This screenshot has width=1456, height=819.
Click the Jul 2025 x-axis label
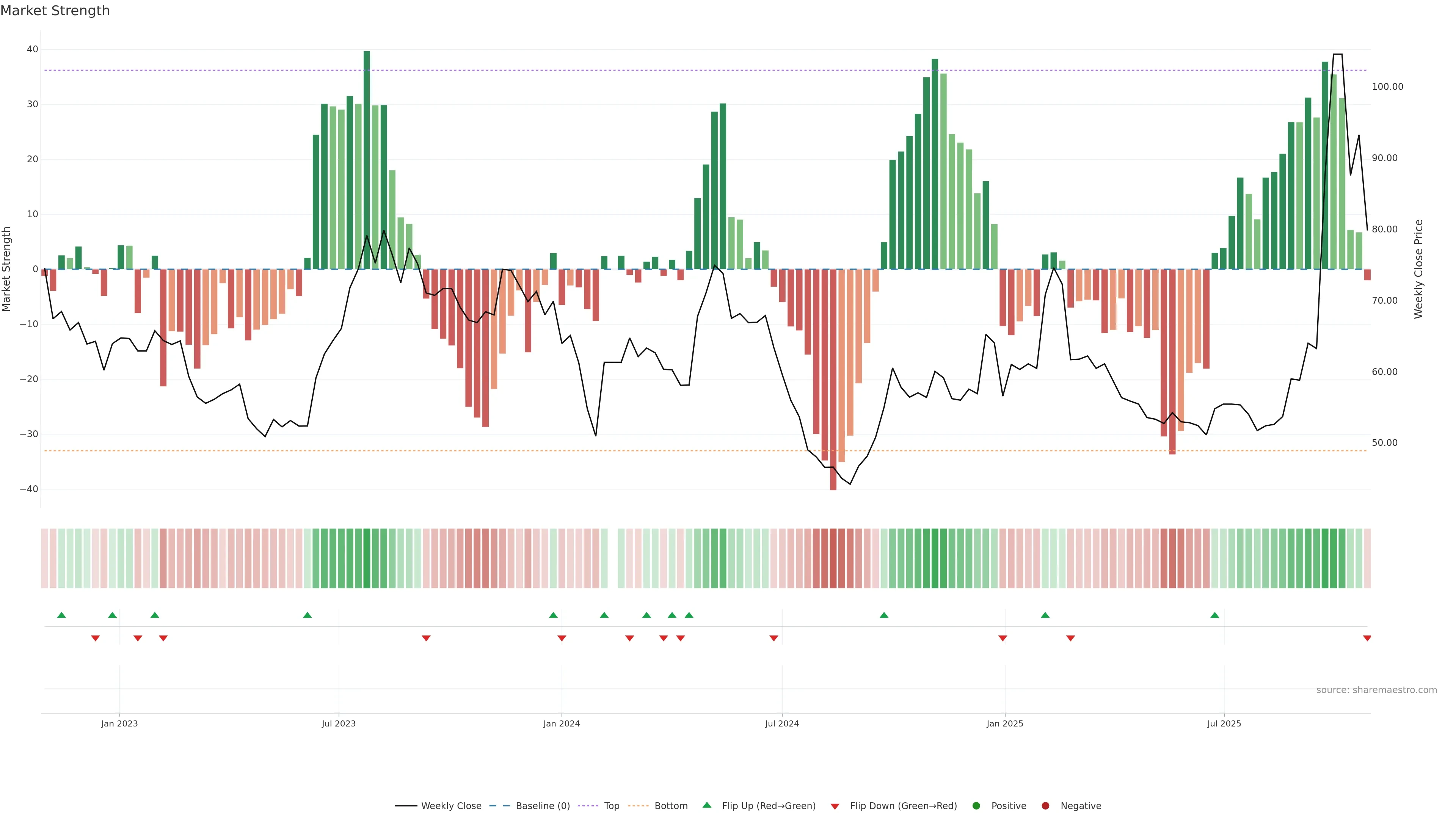click(x=1224, y=723)
